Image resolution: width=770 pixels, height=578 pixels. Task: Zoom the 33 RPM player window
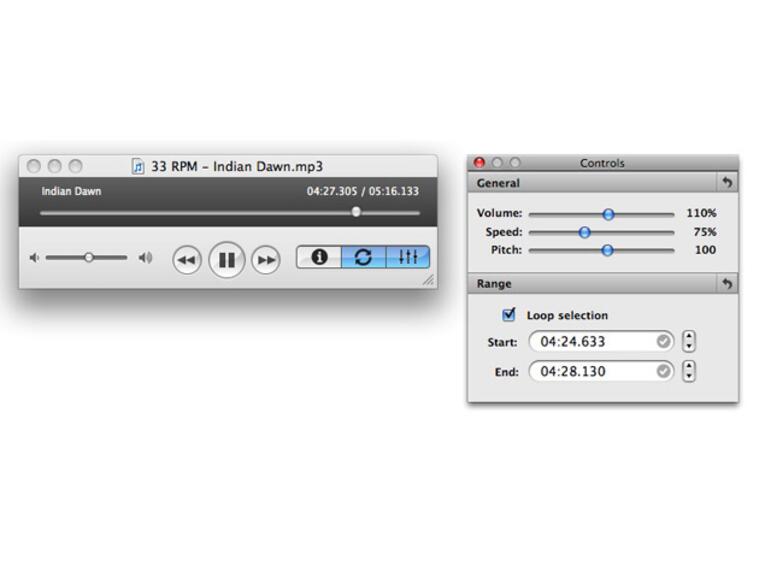(x=76, y=166)
